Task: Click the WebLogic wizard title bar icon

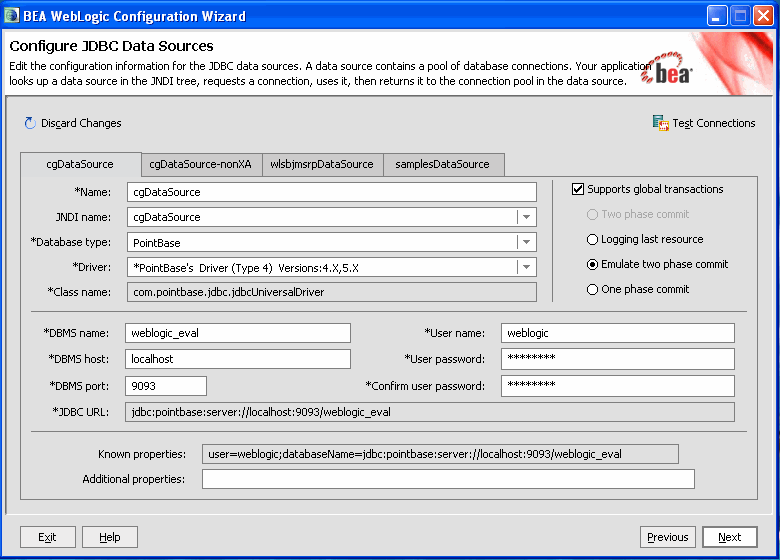Action: (11, 16)
